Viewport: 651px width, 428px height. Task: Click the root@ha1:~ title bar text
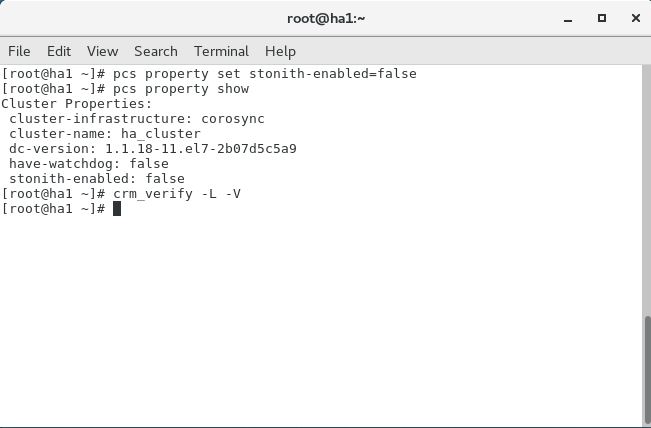click(326, 19)
